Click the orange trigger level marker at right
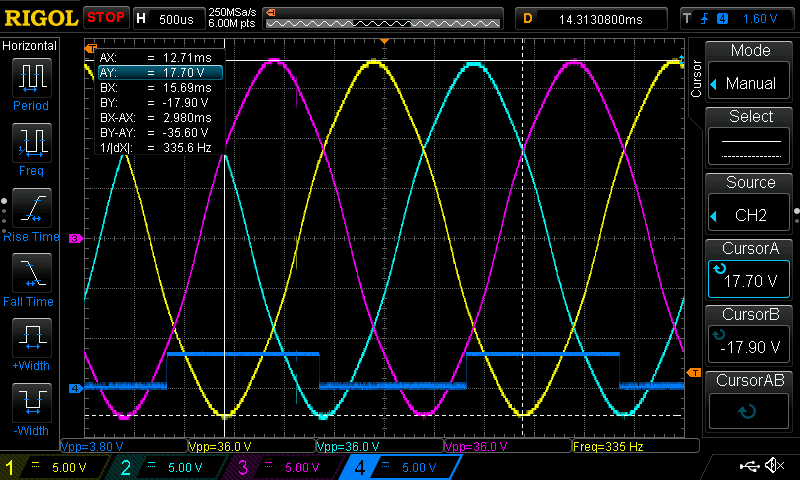 coord(693,373)
